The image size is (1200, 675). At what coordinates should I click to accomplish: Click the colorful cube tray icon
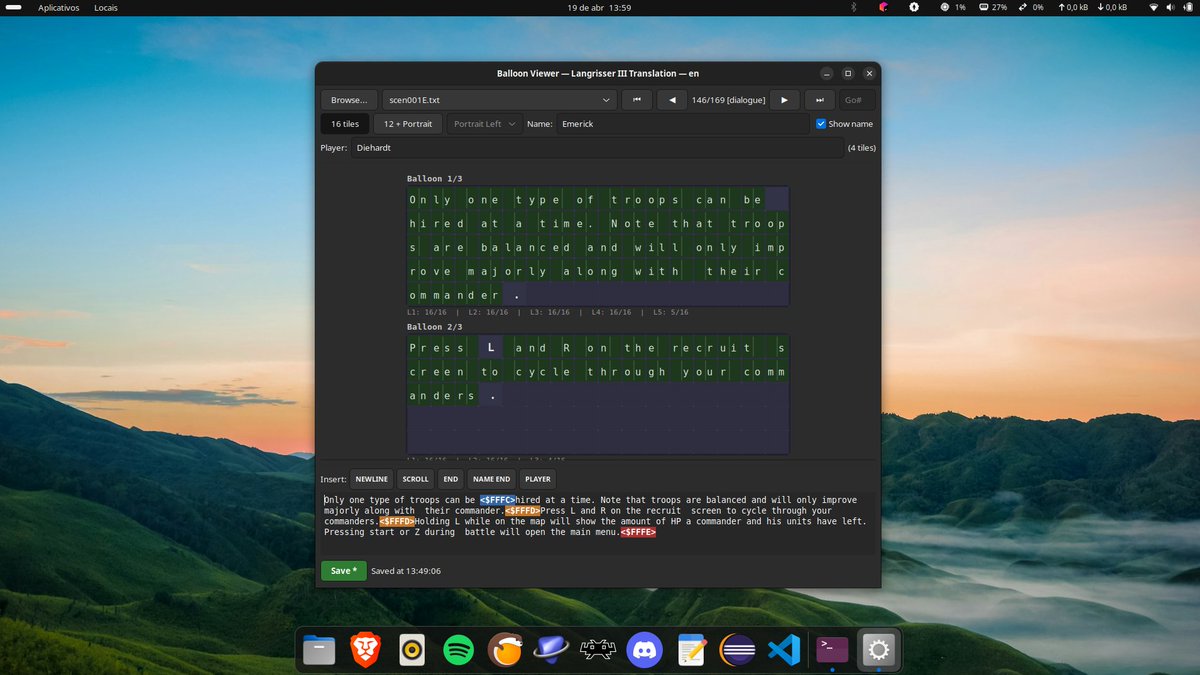point(883,7)
